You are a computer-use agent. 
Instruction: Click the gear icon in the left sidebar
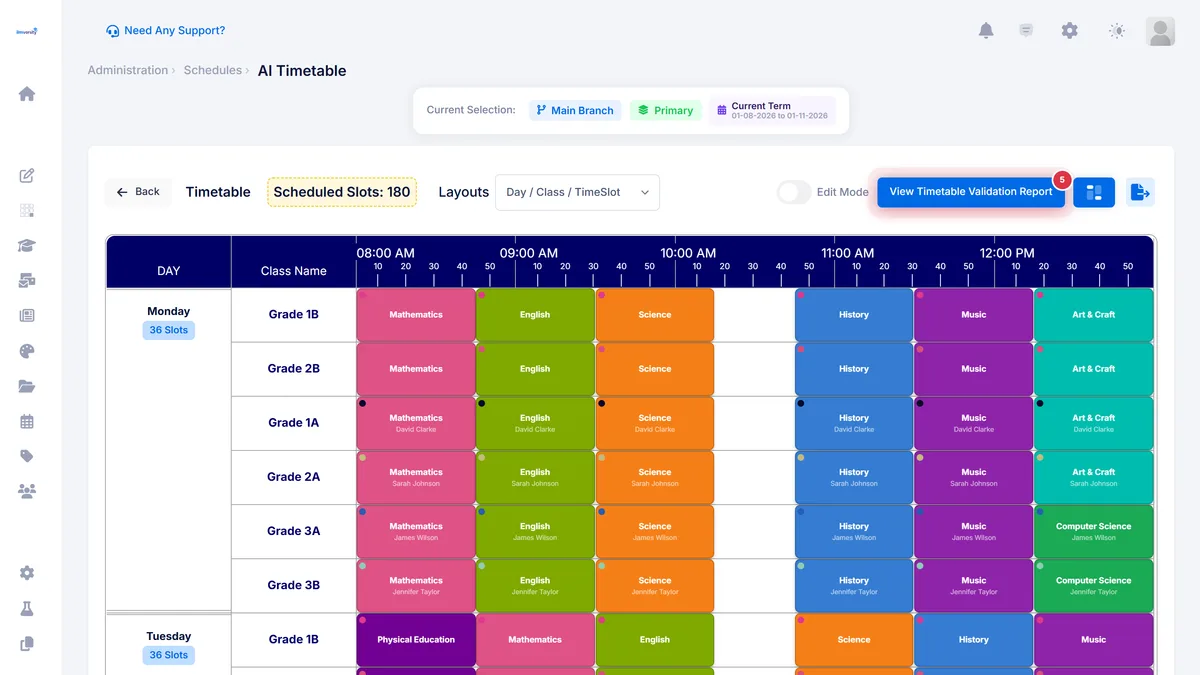pos(27,573)
